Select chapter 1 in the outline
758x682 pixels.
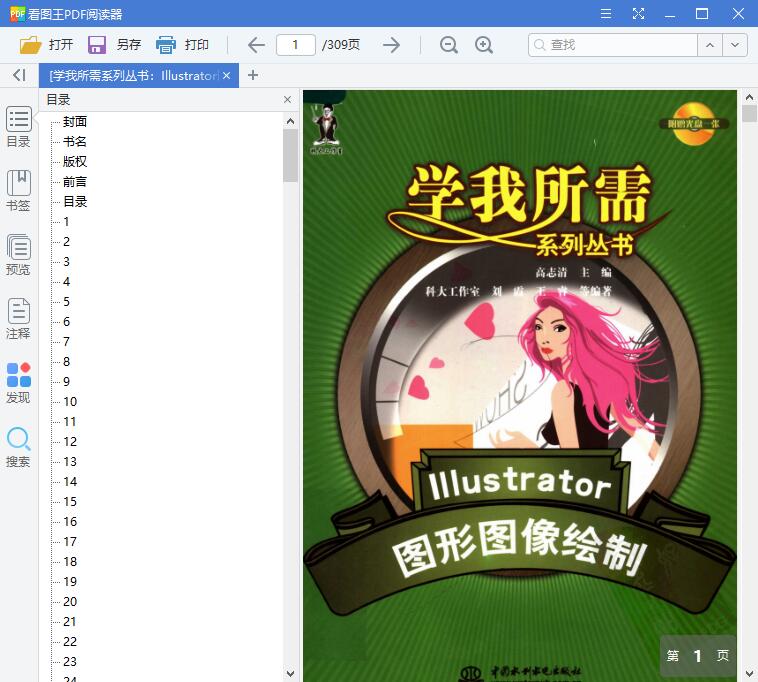point(66,222)
